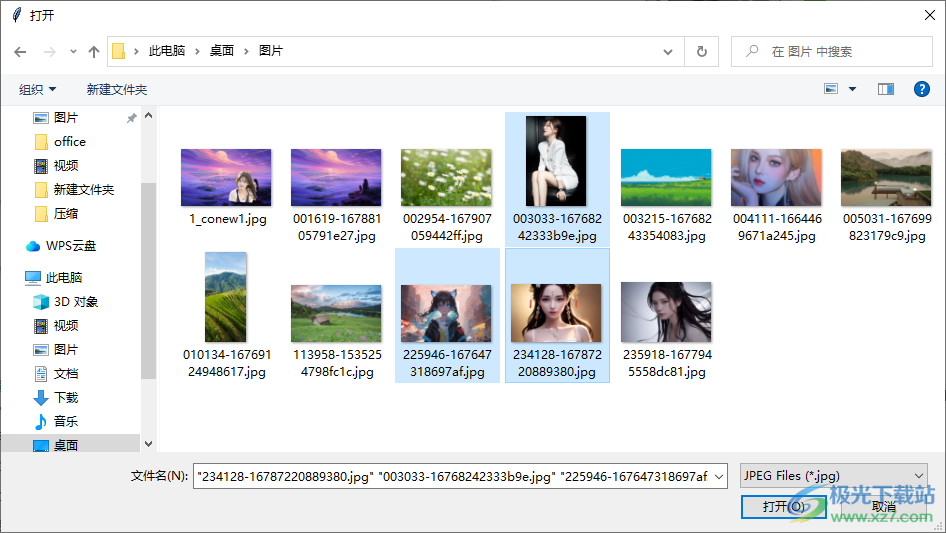Open the JPEG Files type dropdown

[x=833, y=476]
